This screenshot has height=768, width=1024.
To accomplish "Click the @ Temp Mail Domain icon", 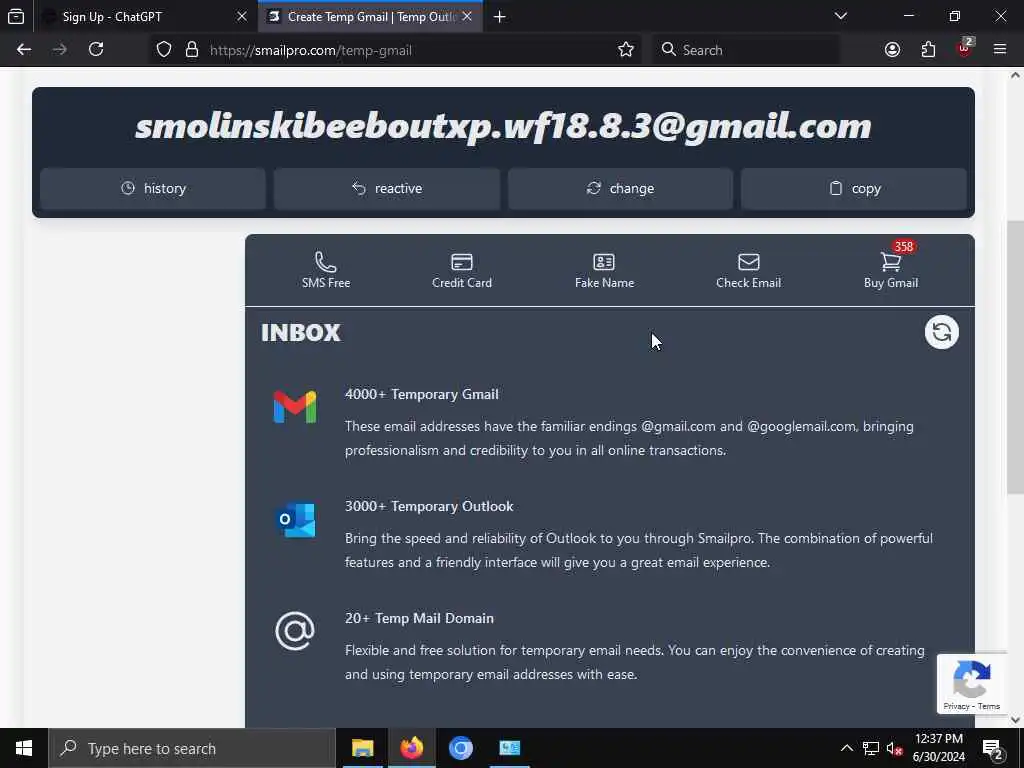I will click(295, 631).
